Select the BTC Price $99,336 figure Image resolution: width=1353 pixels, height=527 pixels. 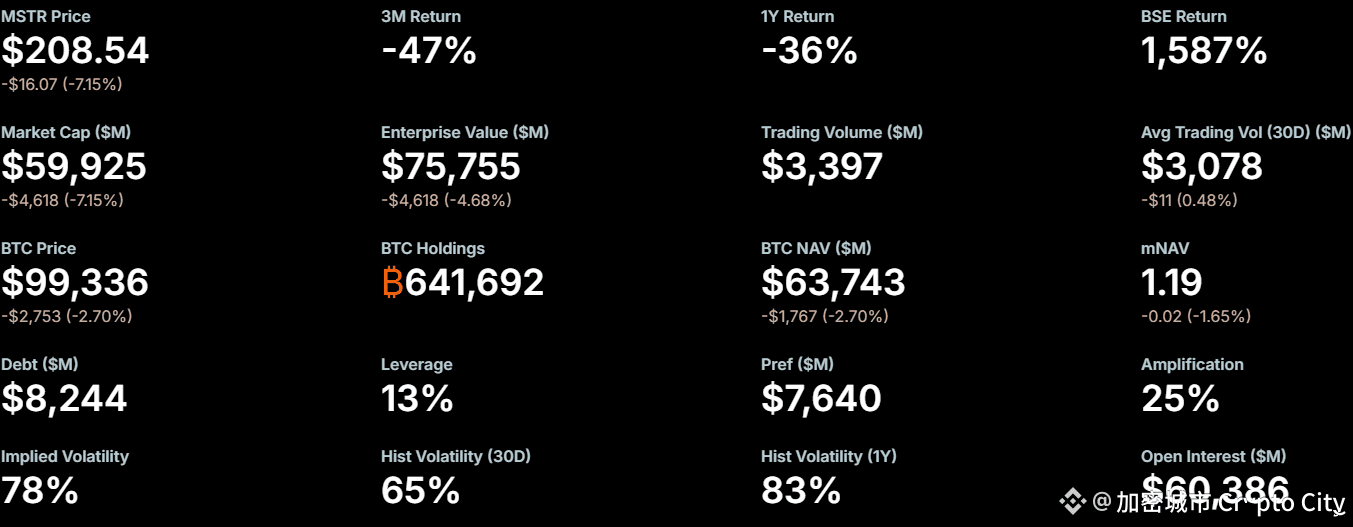(75, 283)
